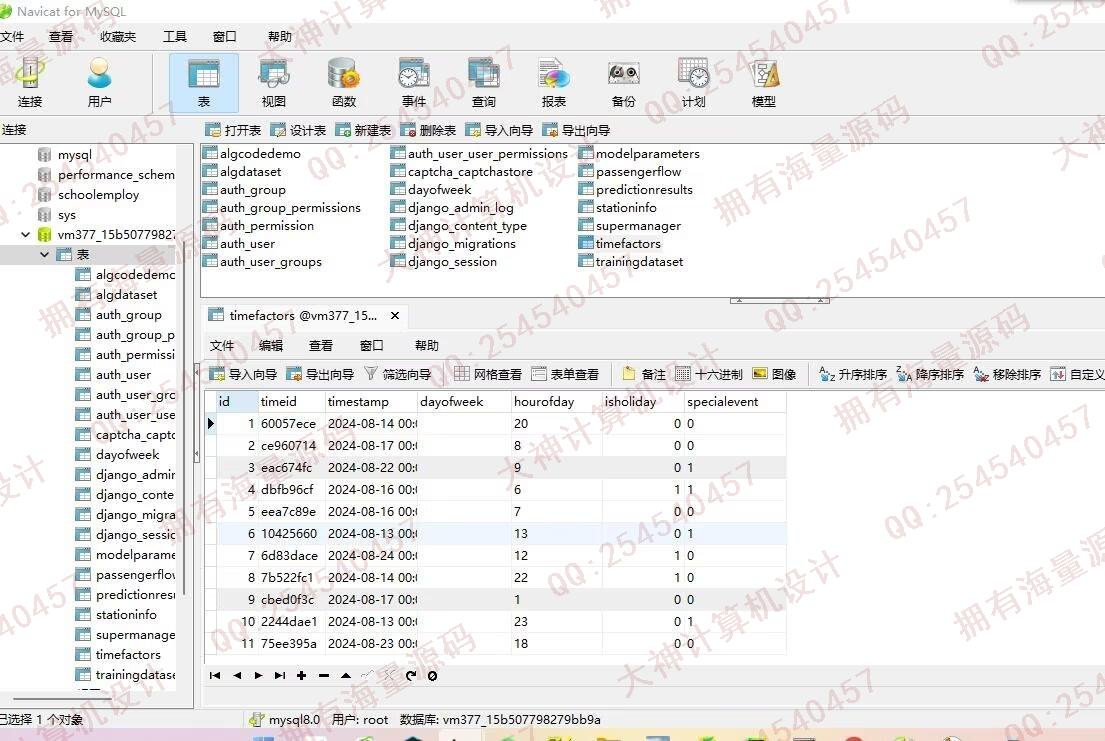
Task: Toggle the 十六进制 hex view
Action: pyautogui.click(x=709, y=374)
